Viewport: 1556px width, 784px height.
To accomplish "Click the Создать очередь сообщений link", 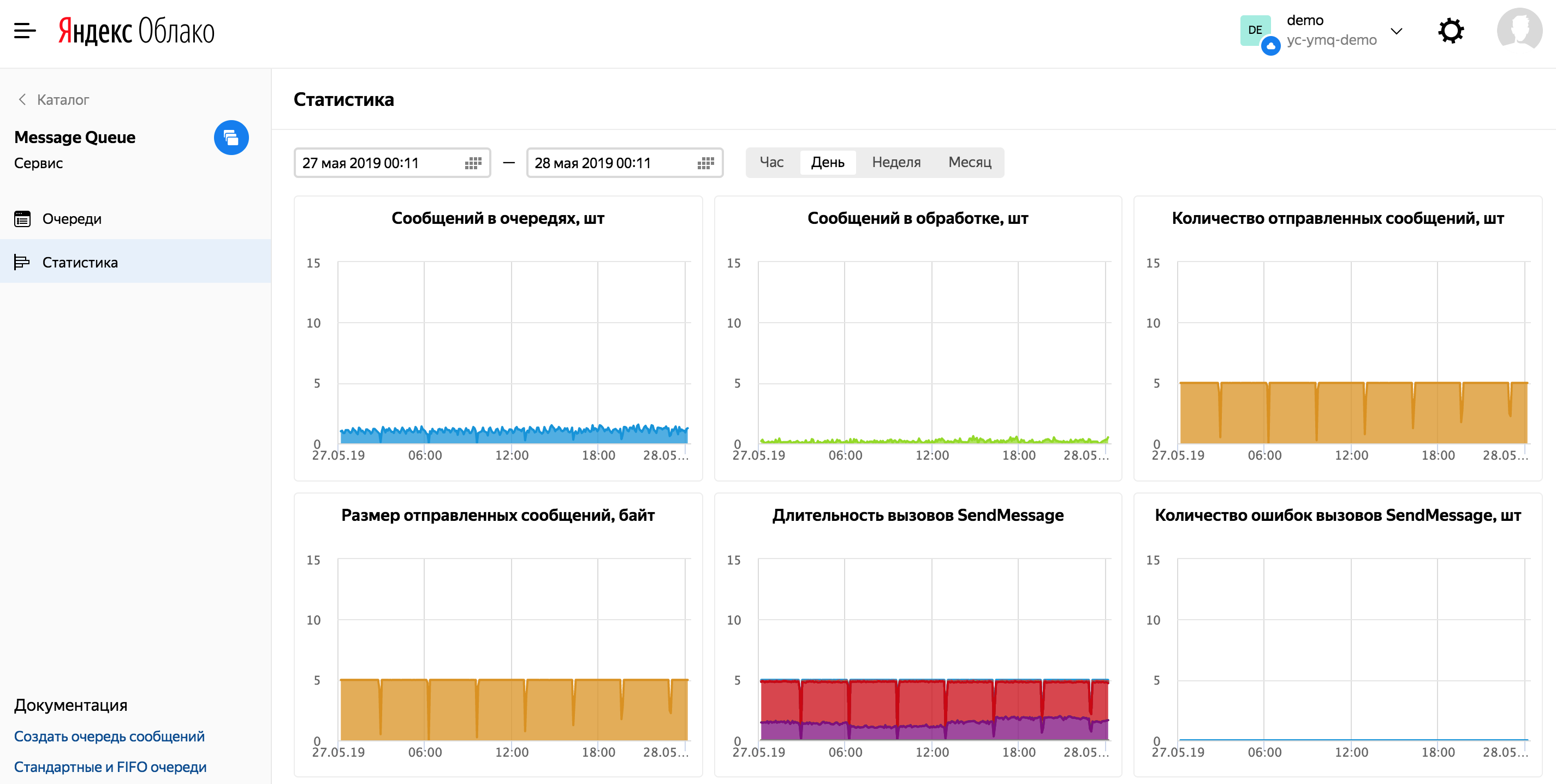I will tap(109, 737).
